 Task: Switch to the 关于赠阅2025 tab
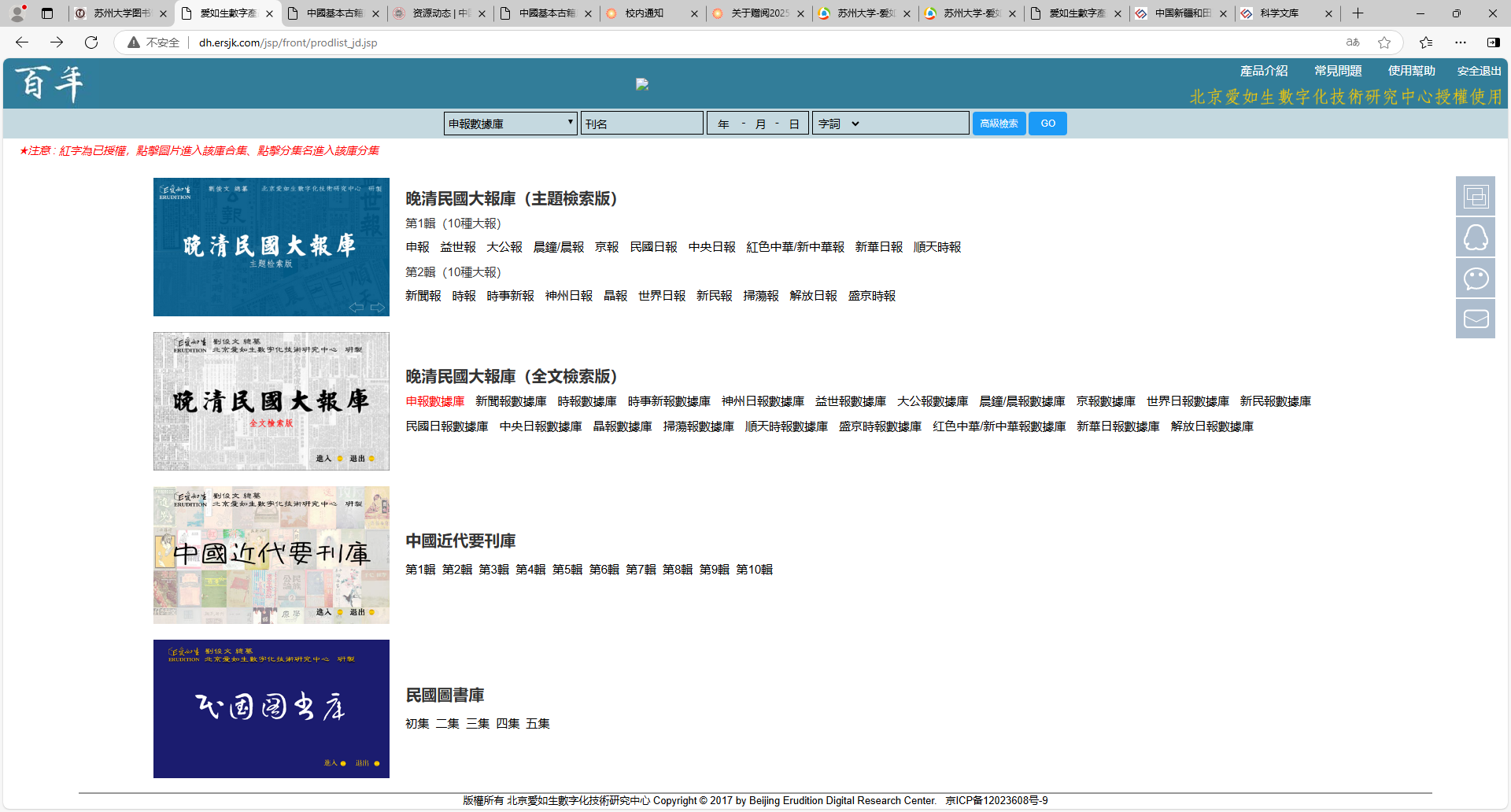click(x=759, y=13)
